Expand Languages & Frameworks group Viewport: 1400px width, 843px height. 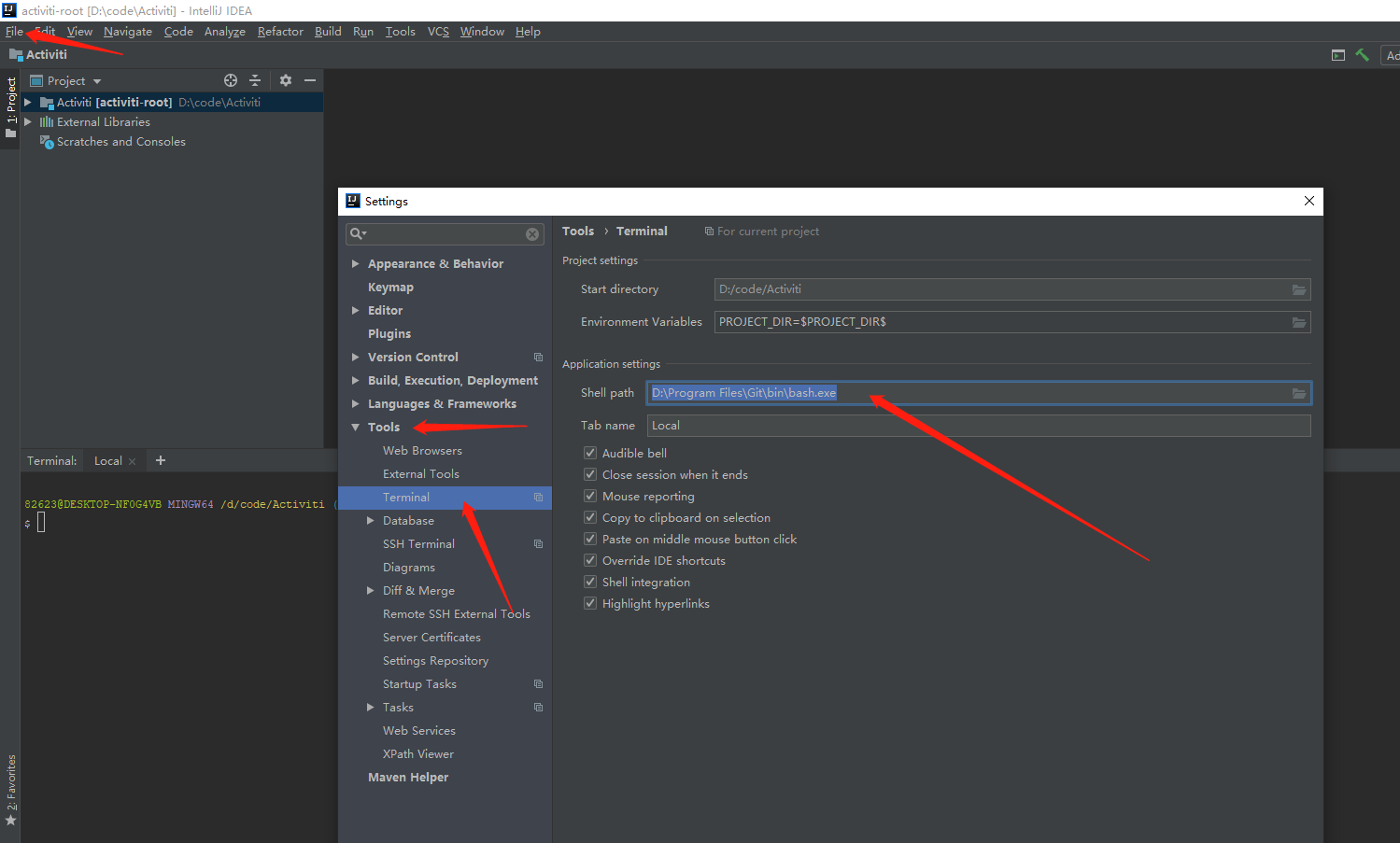pyautogui.click(x=356, y=404)
